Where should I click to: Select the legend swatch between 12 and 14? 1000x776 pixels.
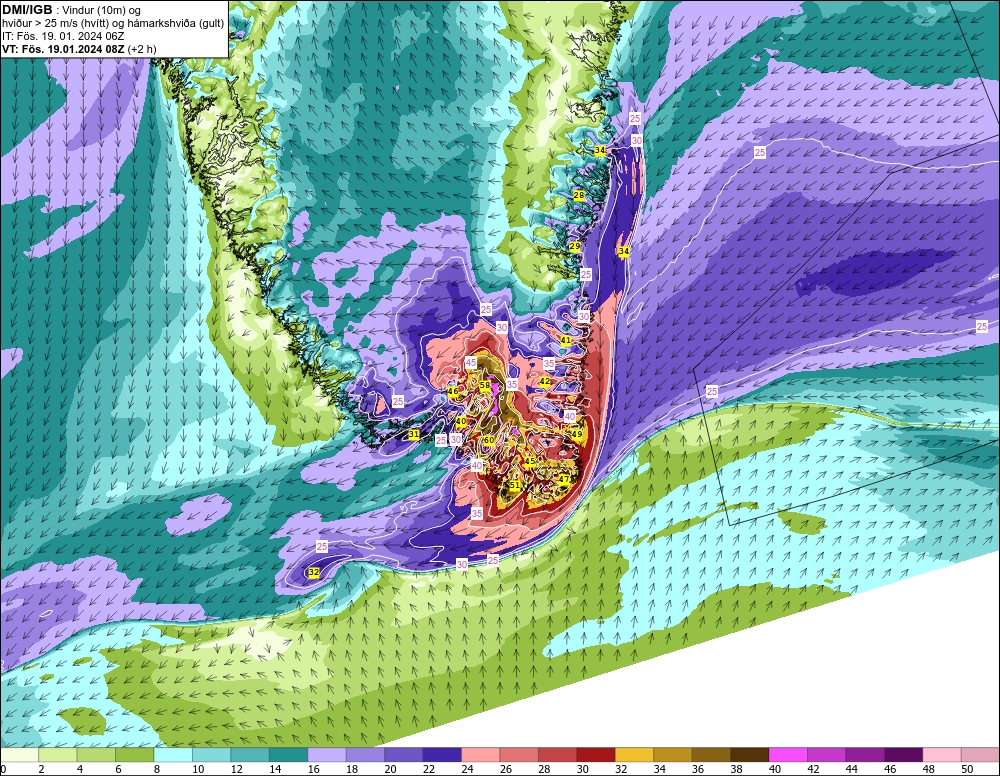pyautogui.click(x=250, y=755)
